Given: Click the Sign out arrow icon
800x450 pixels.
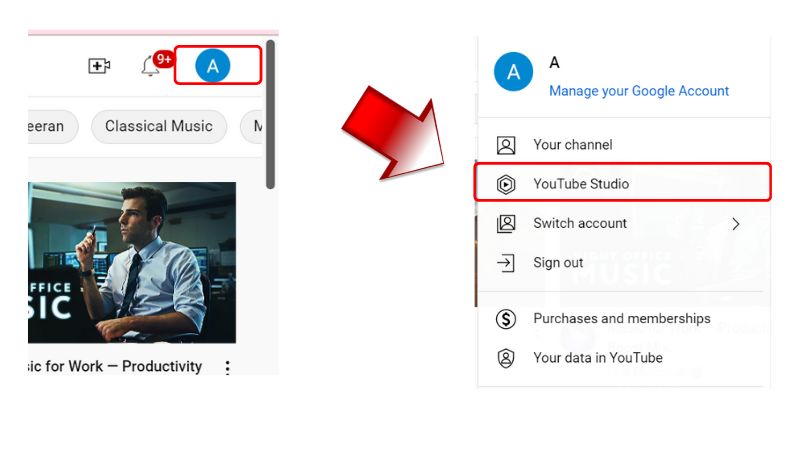Looking at the screenshot, I should click(506, 263).
